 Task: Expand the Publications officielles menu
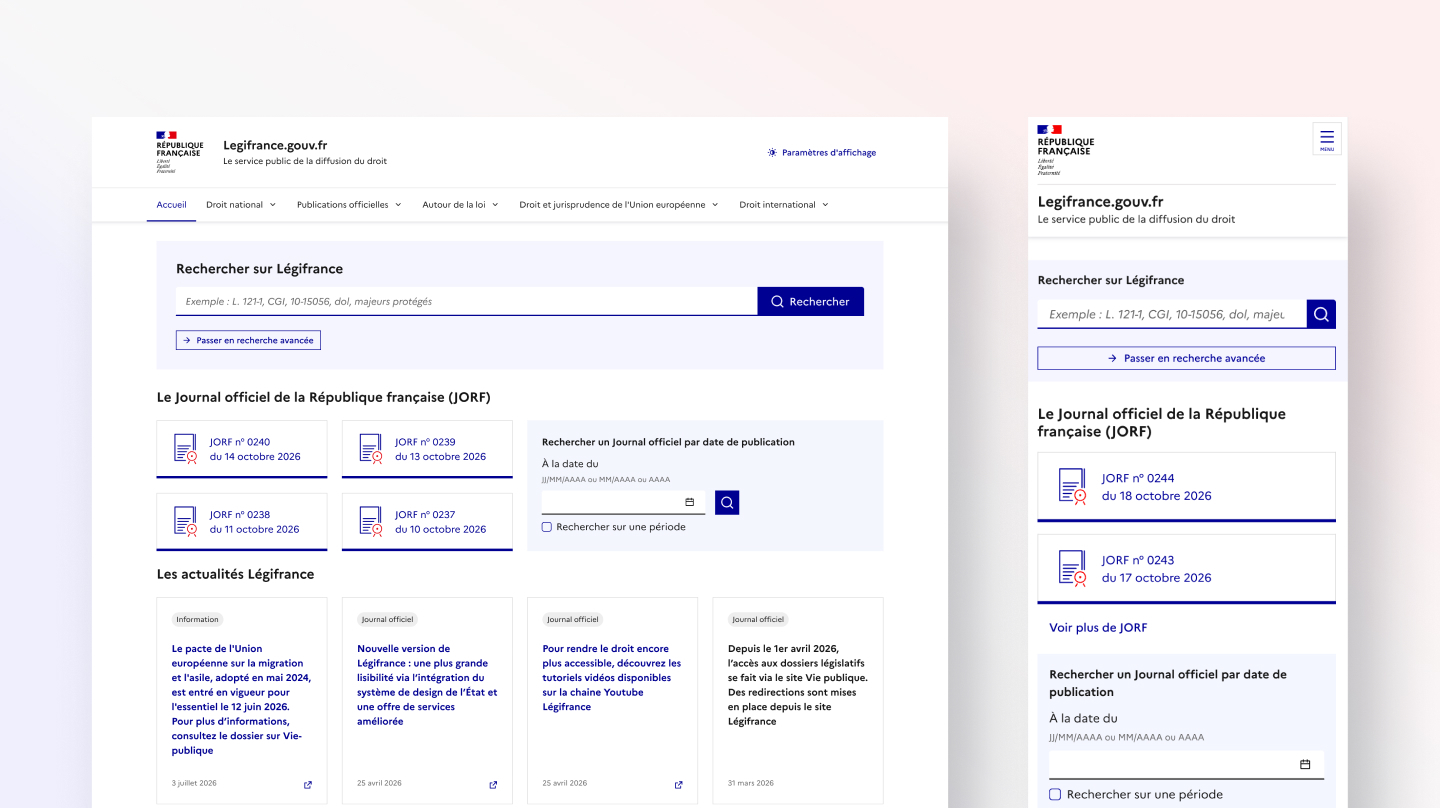tap(349, 204)
